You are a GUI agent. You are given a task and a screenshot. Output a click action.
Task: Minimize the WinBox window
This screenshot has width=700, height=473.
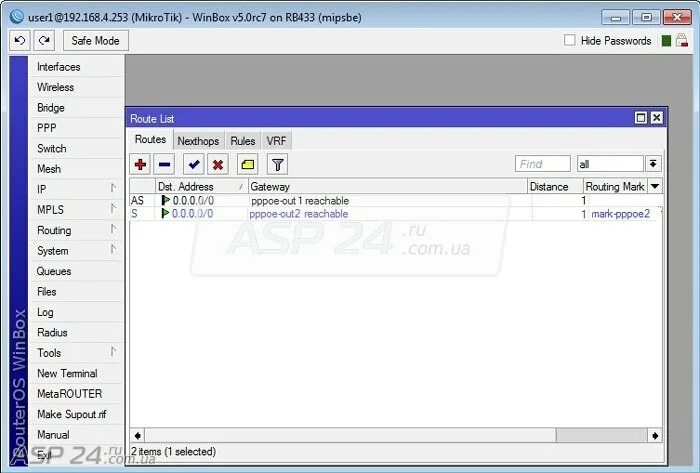click(616, 17)
